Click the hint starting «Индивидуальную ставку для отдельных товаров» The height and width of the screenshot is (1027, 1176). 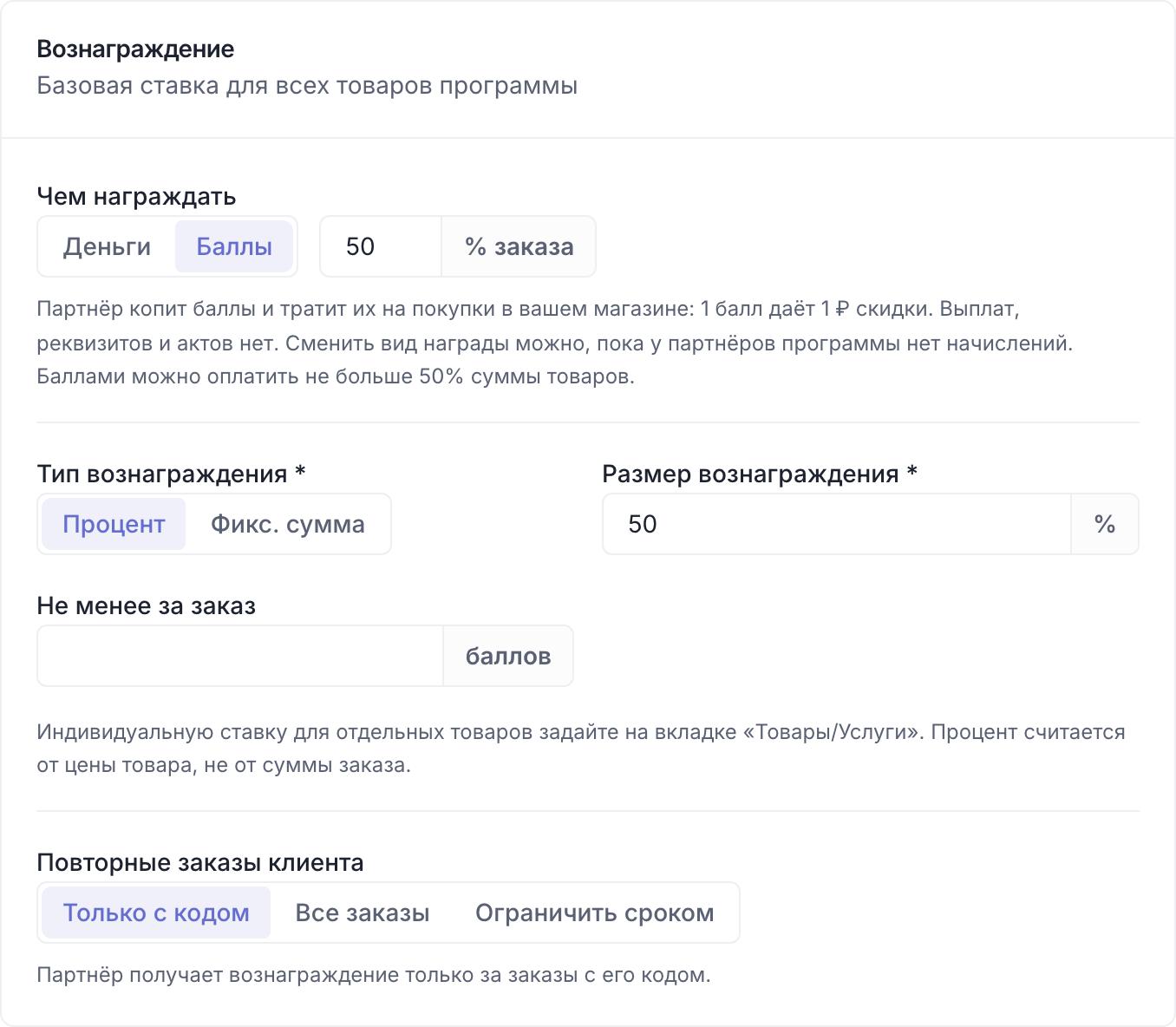(581, 749)
